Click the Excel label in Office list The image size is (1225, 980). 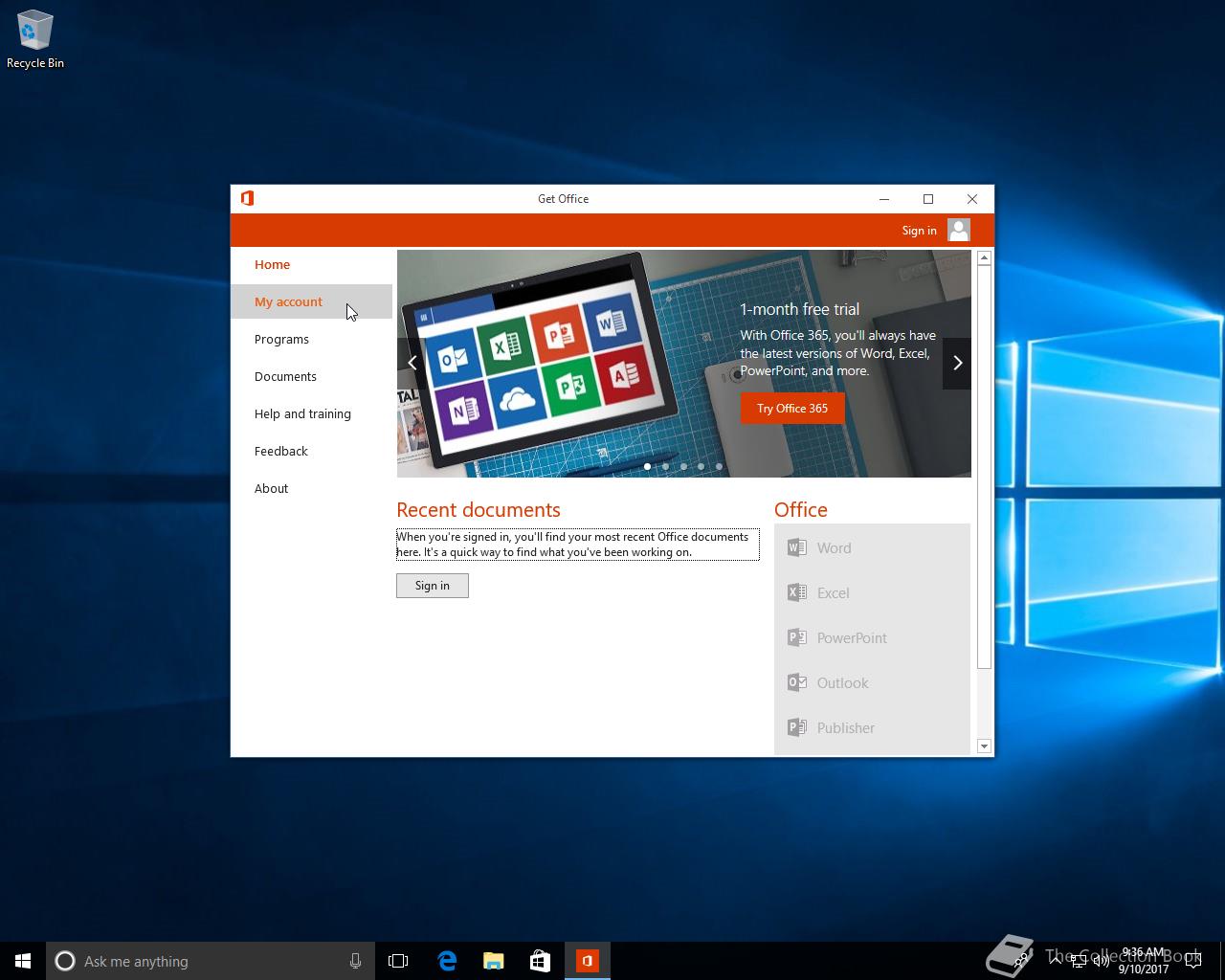[x=833, y=593]
